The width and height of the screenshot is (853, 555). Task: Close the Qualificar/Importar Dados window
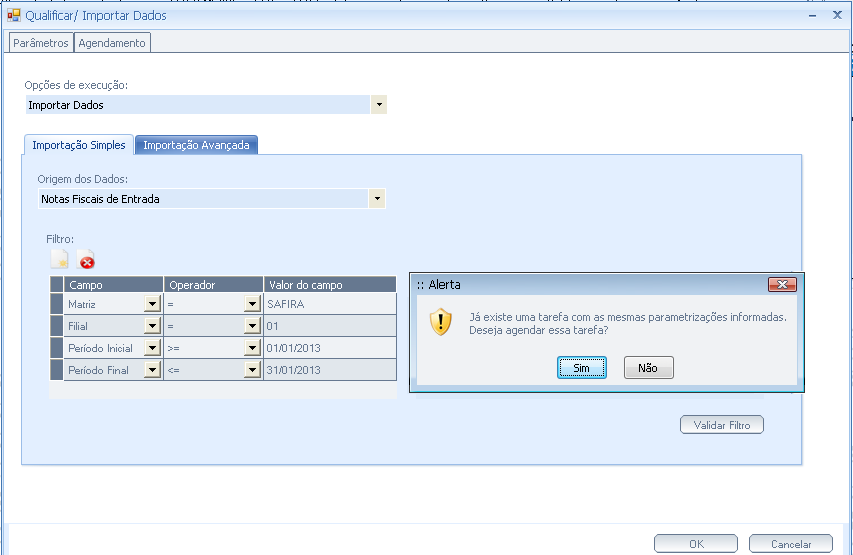[837, 15]
